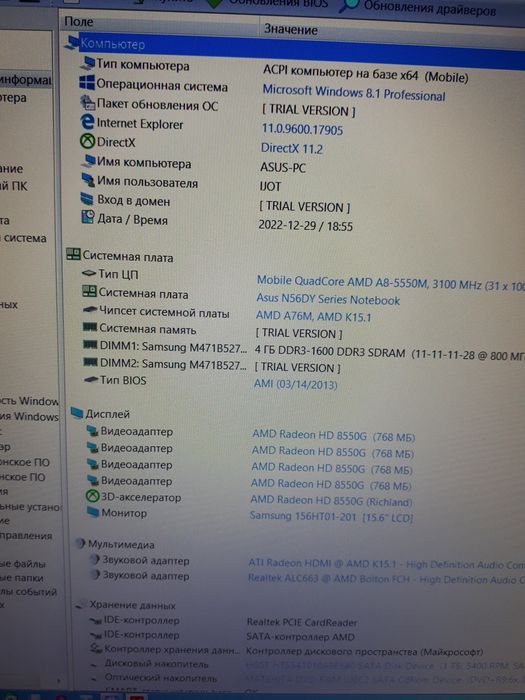Select the 'SATA-контроллер AMD' value
Image resolution: width=525 pixels, height=700 pixels.
click(300, 637)
